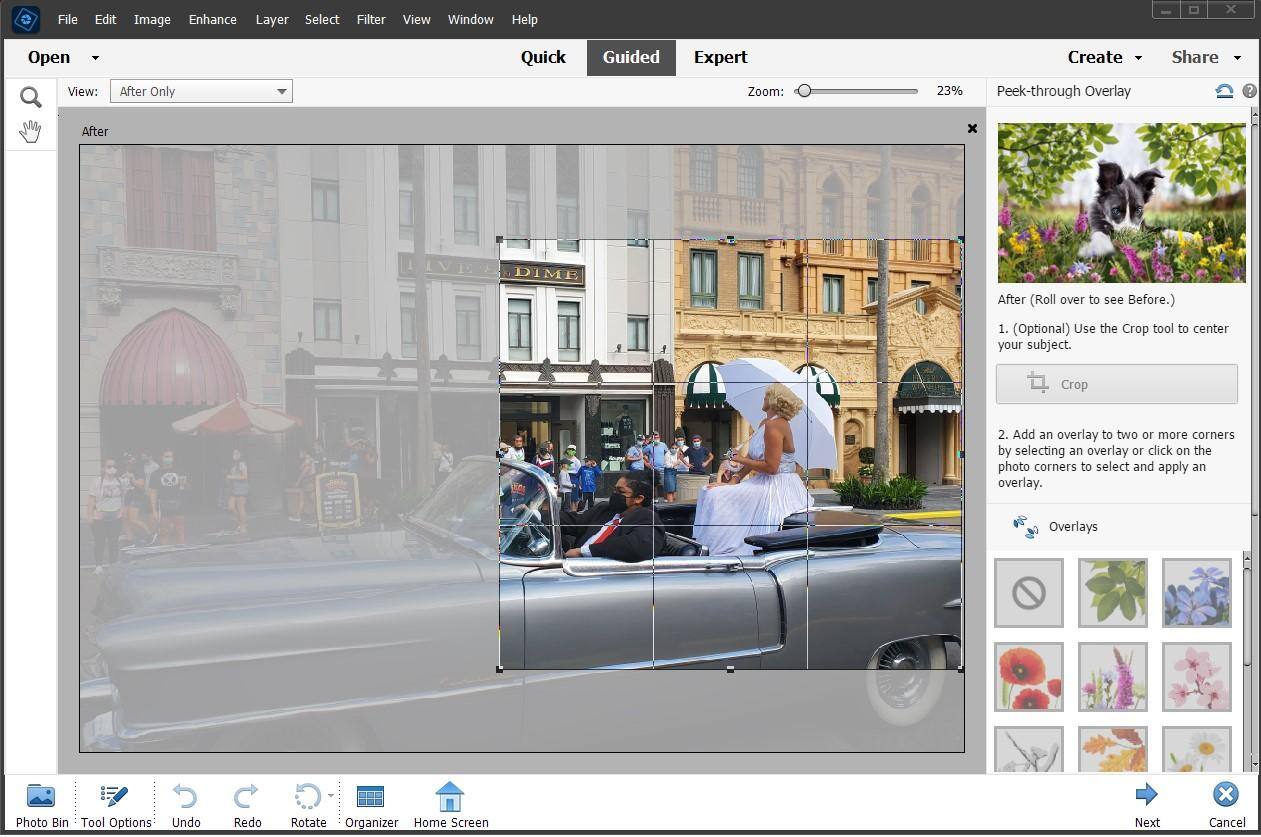Switch to the Expert tab
Viewport: 1261px width, 837px height.
[x=720, y=57]
